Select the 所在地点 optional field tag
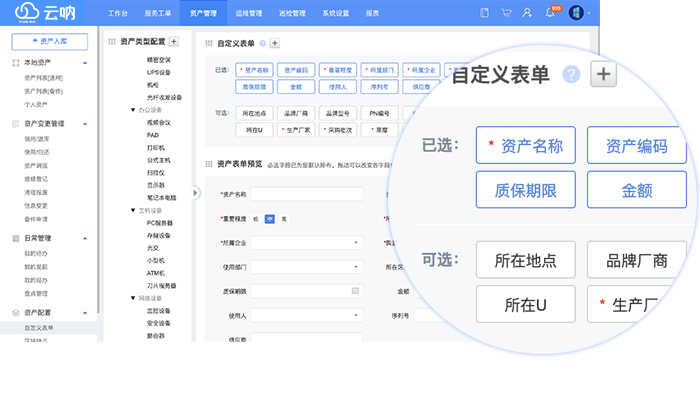The height and width of the screenshot is (398, 700). pyautogui.click(x=254, y=113)
